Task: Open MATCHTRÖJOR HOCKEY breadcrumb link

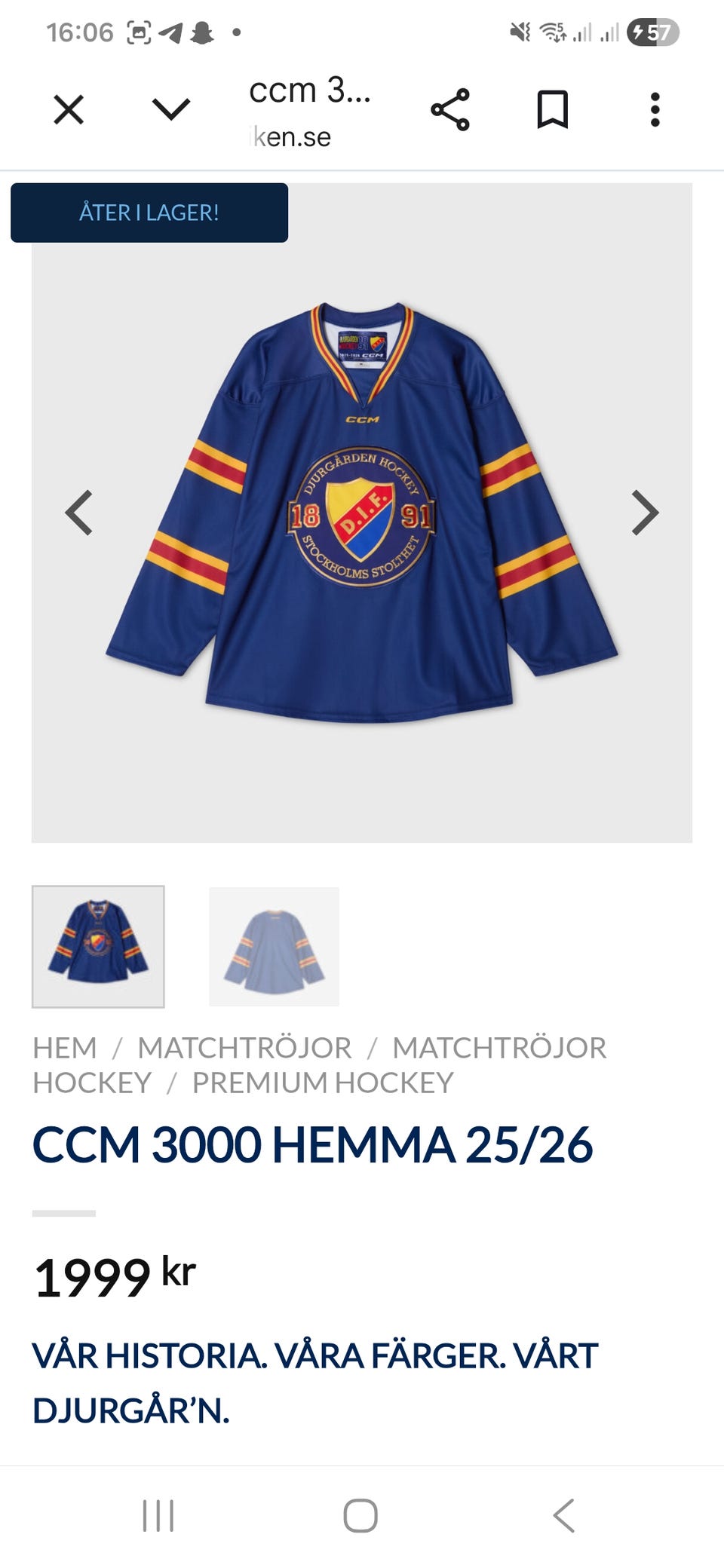Action: [320, 1065]
